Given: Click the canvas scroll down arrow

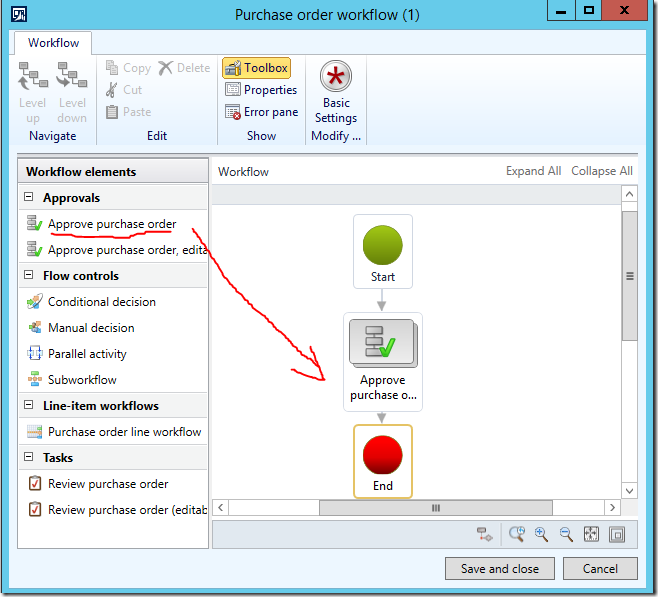Looking at the screenshot, I should click(629, 490).
